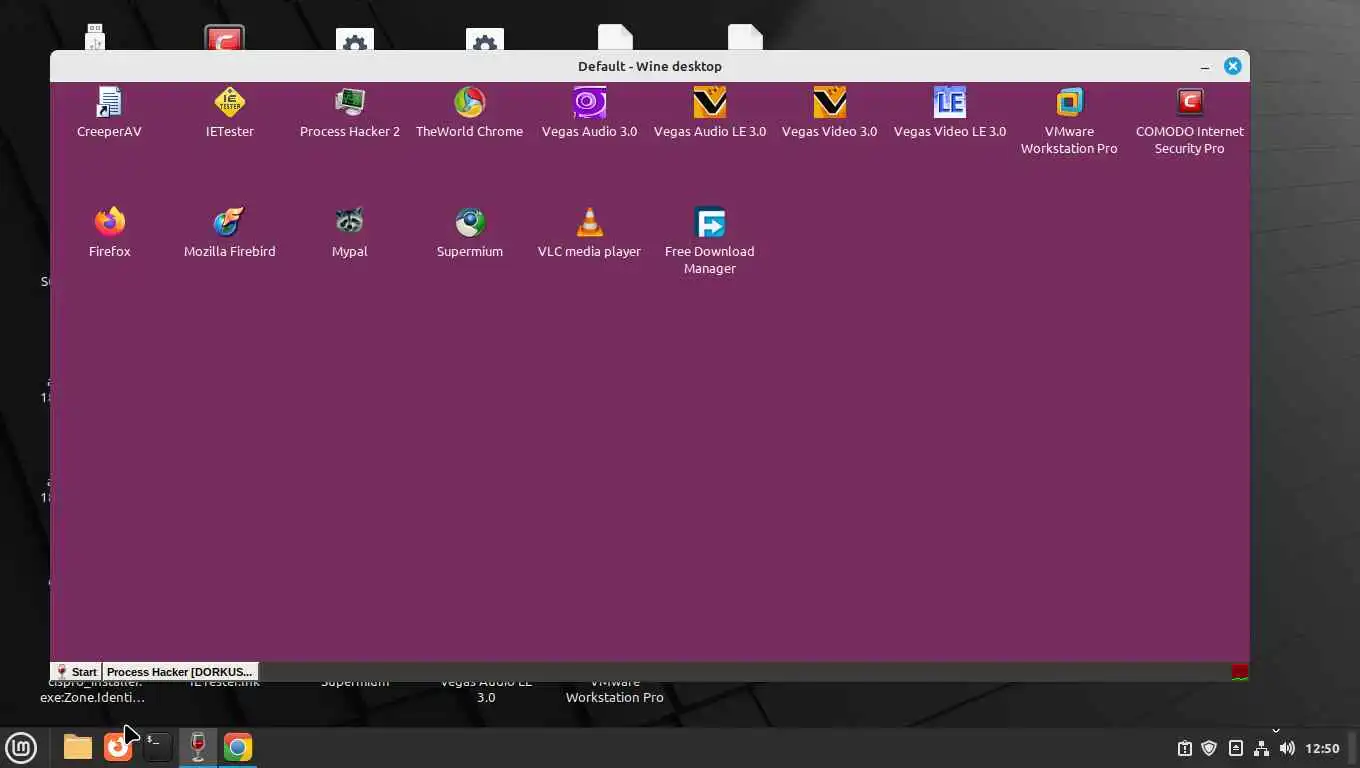
Task: Click the volume speaker icon in the tray
Action: coord(1287,748)
